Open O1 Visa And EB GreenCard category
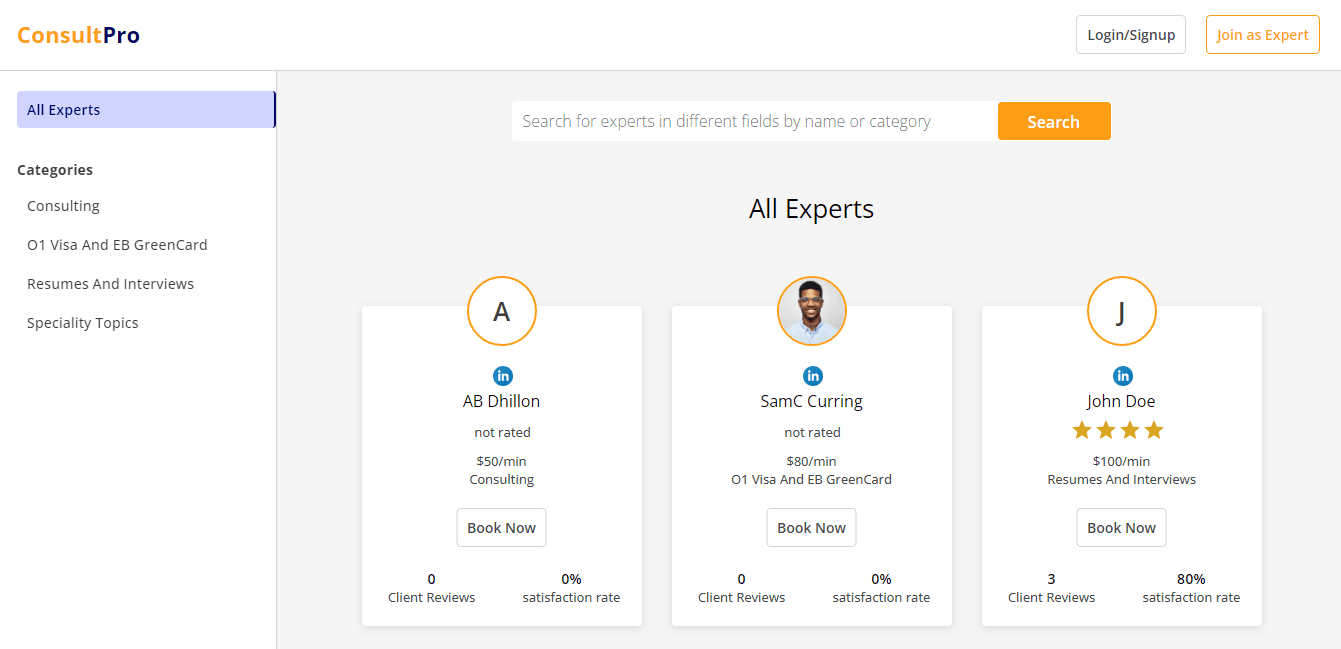Viewport: 1341px width, 649px height. pos(117,245)
